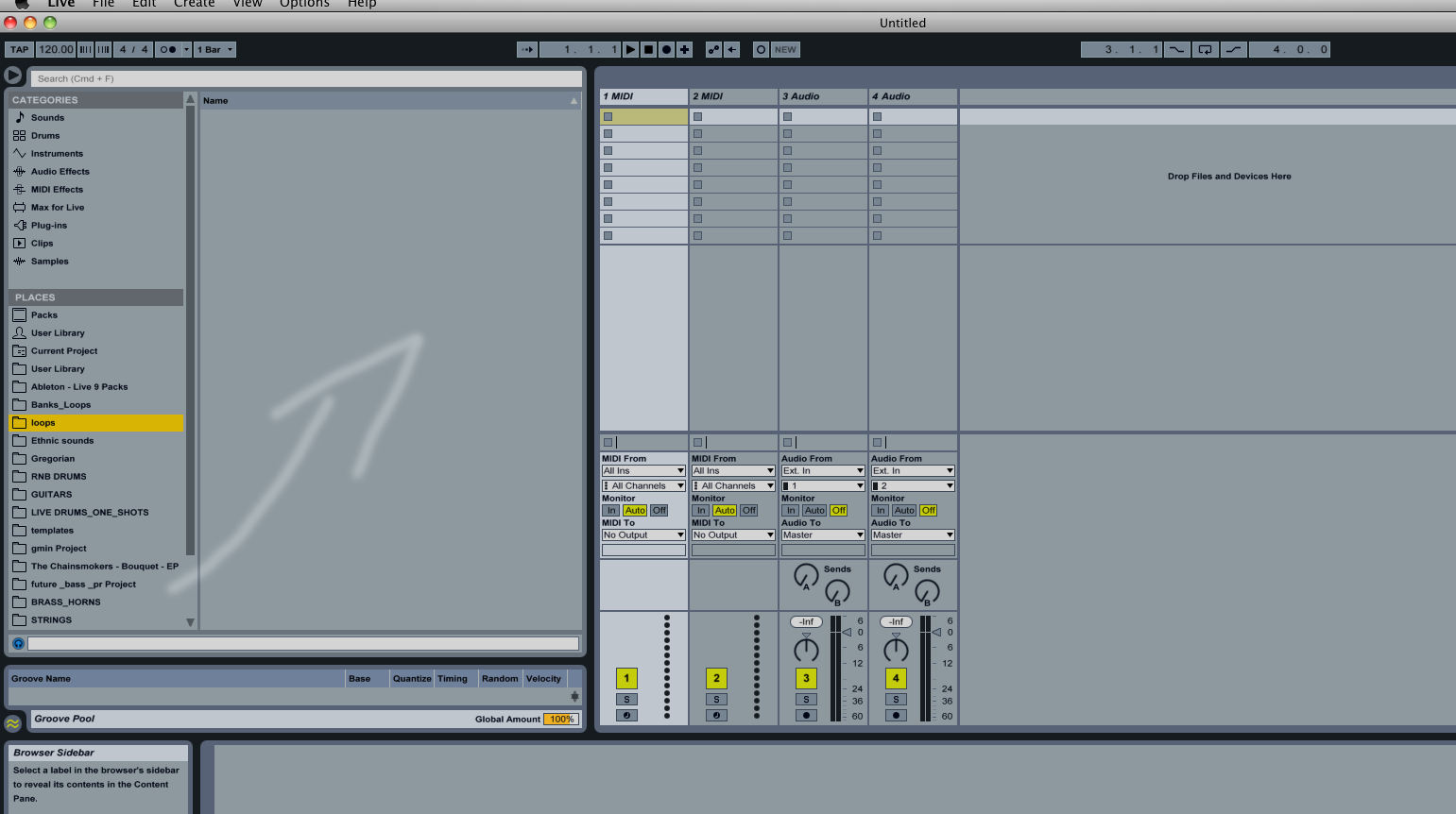Enable the Punch-Out switch
The height and width of the screenshot is (814, 1456).
click(1234, 49)
